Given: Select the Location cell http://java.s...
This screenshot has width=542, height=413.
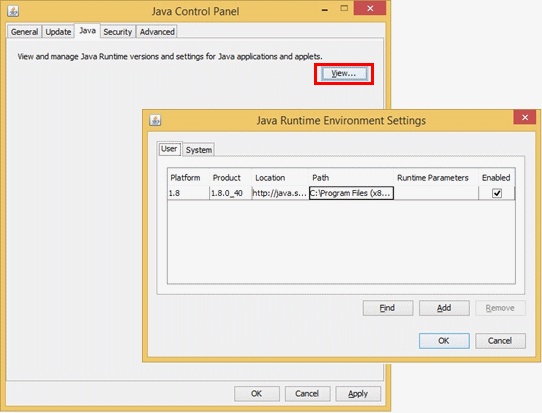Looking at the screenshot, I should tap(280, 193).
